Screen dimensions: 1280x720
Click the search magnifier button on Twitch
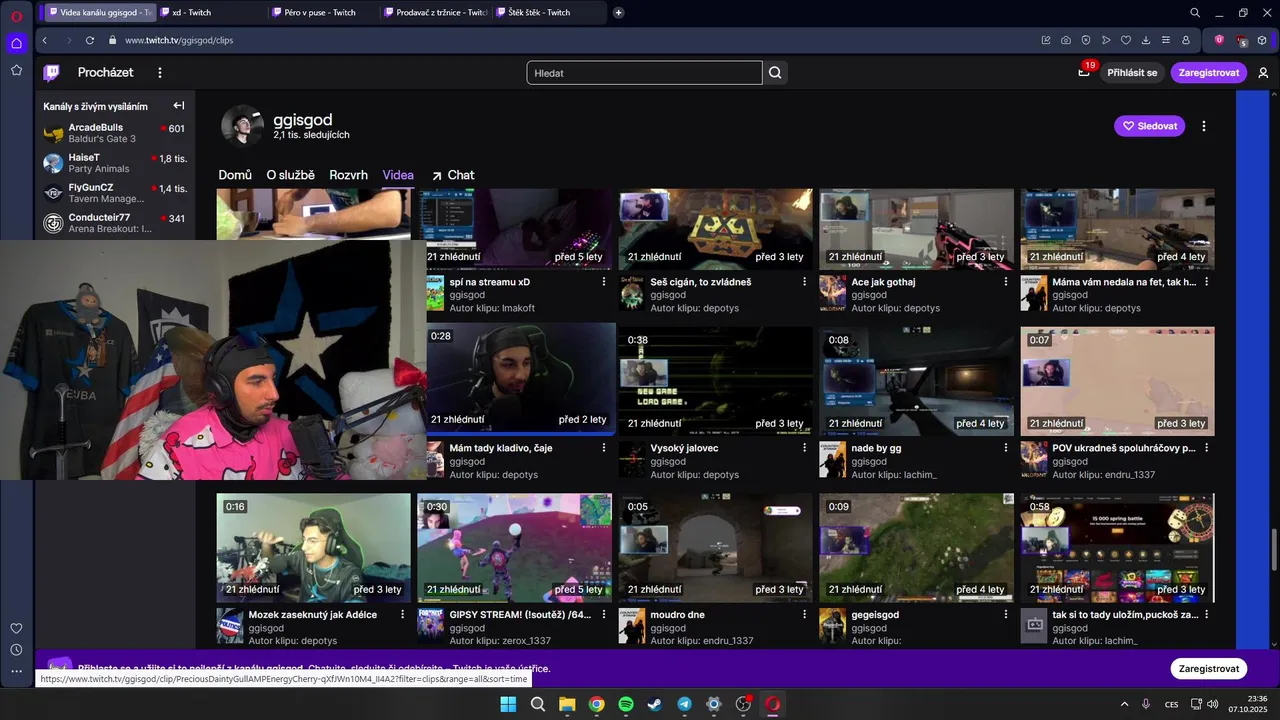(x=775, y=73)
